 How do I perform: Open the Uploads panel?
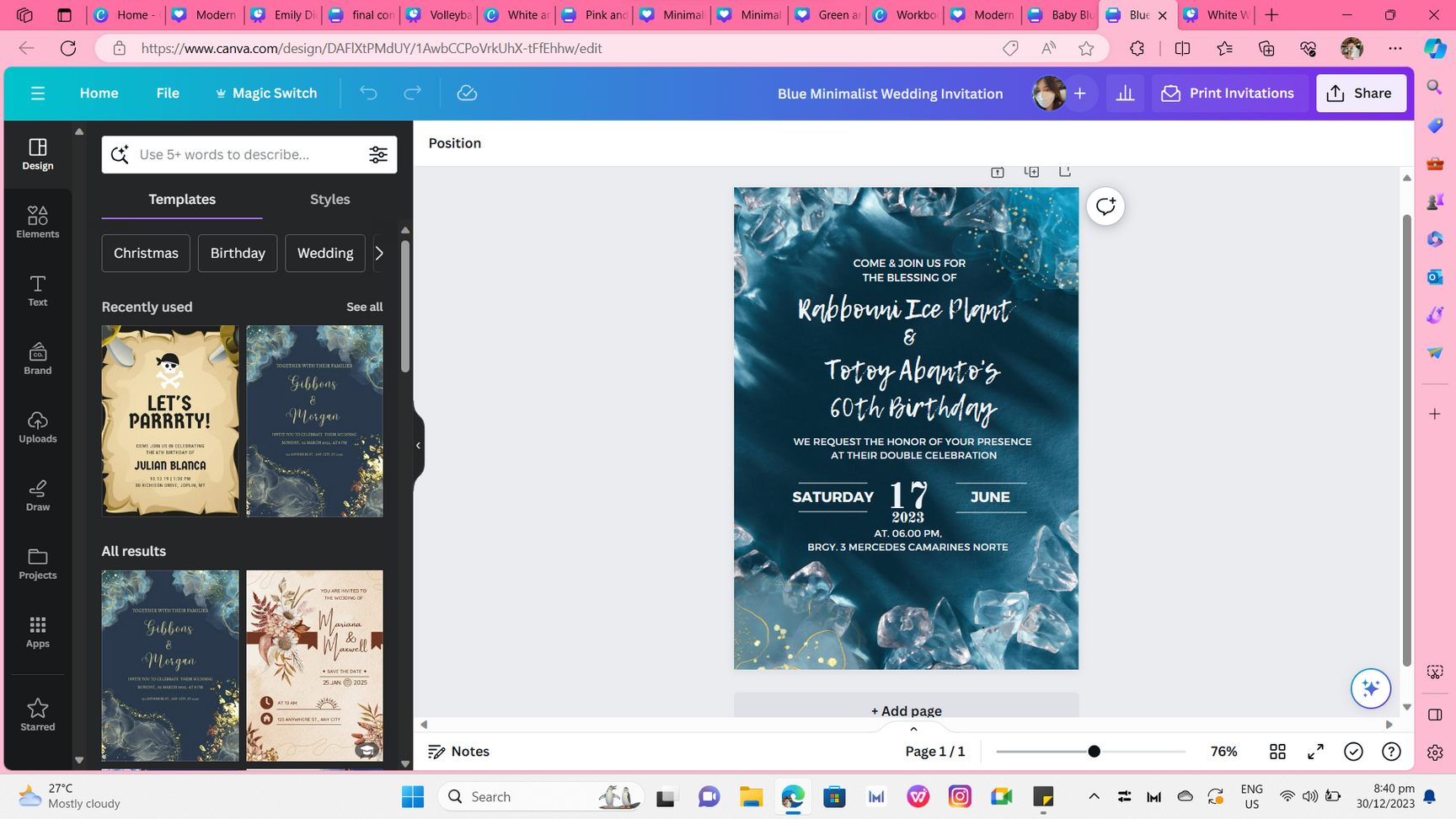click(38, 426)
